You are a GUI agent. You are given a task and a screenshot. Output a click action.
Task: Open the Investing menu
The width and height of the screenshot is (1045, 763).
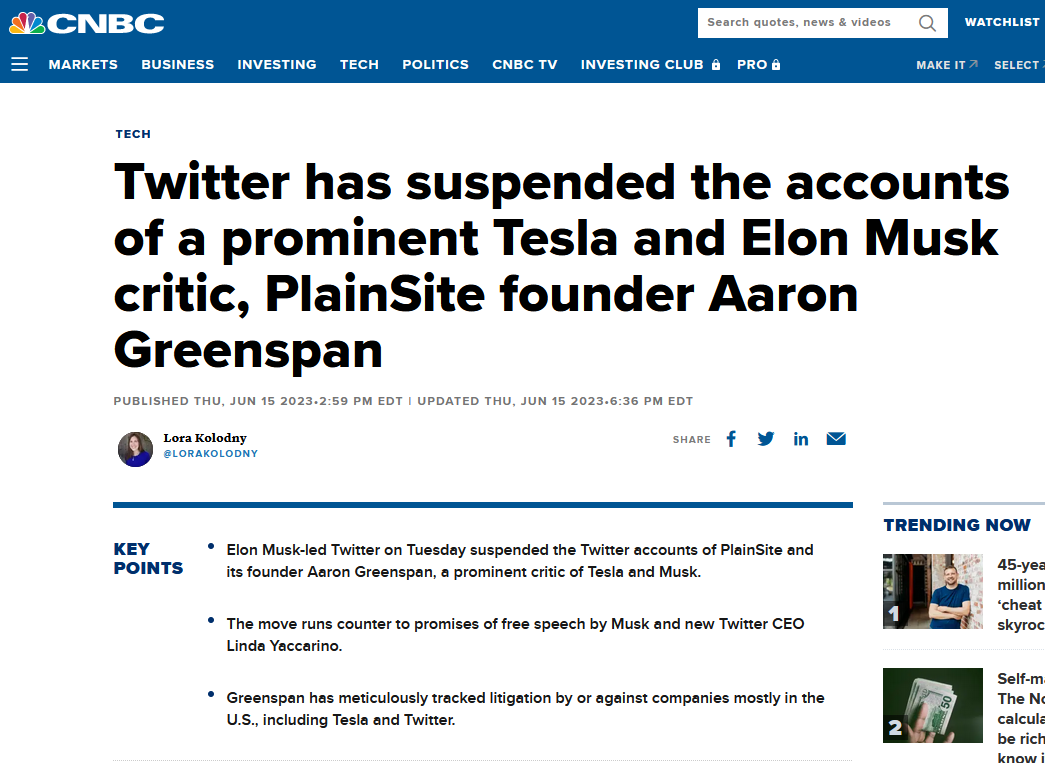pyautogui.click(x=277, y=65)
